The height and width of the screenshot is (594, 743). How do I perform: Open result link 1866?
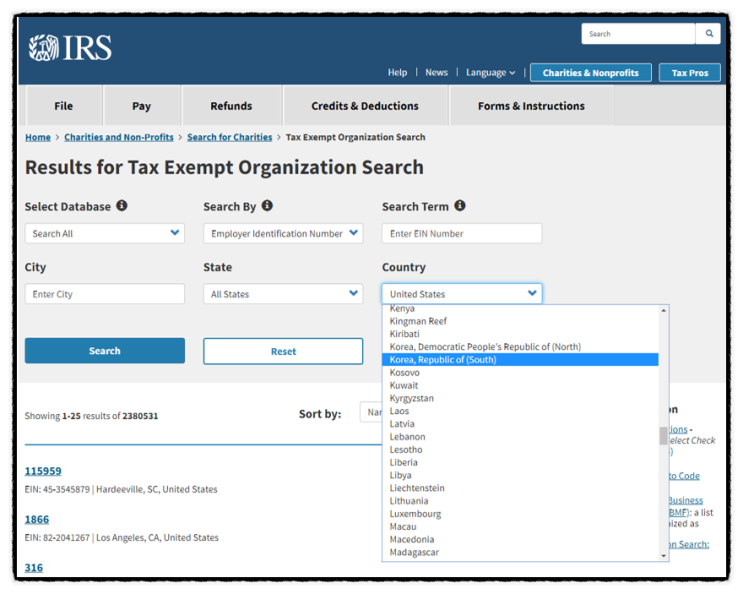pyautogui.click(x=37, y=519)
